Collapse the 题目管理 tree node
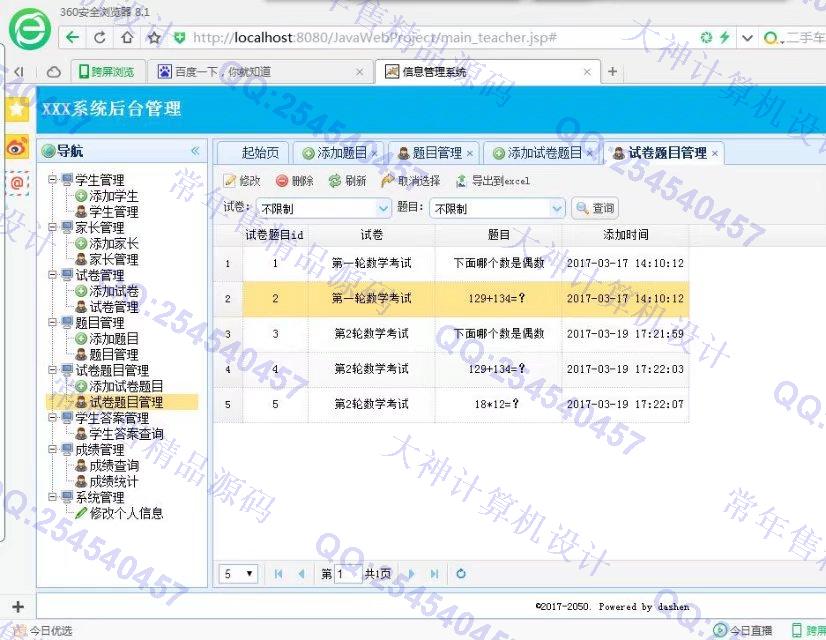The width and height of the screenshot is (826, 640). pyautogui.click(x=52, y=322)
